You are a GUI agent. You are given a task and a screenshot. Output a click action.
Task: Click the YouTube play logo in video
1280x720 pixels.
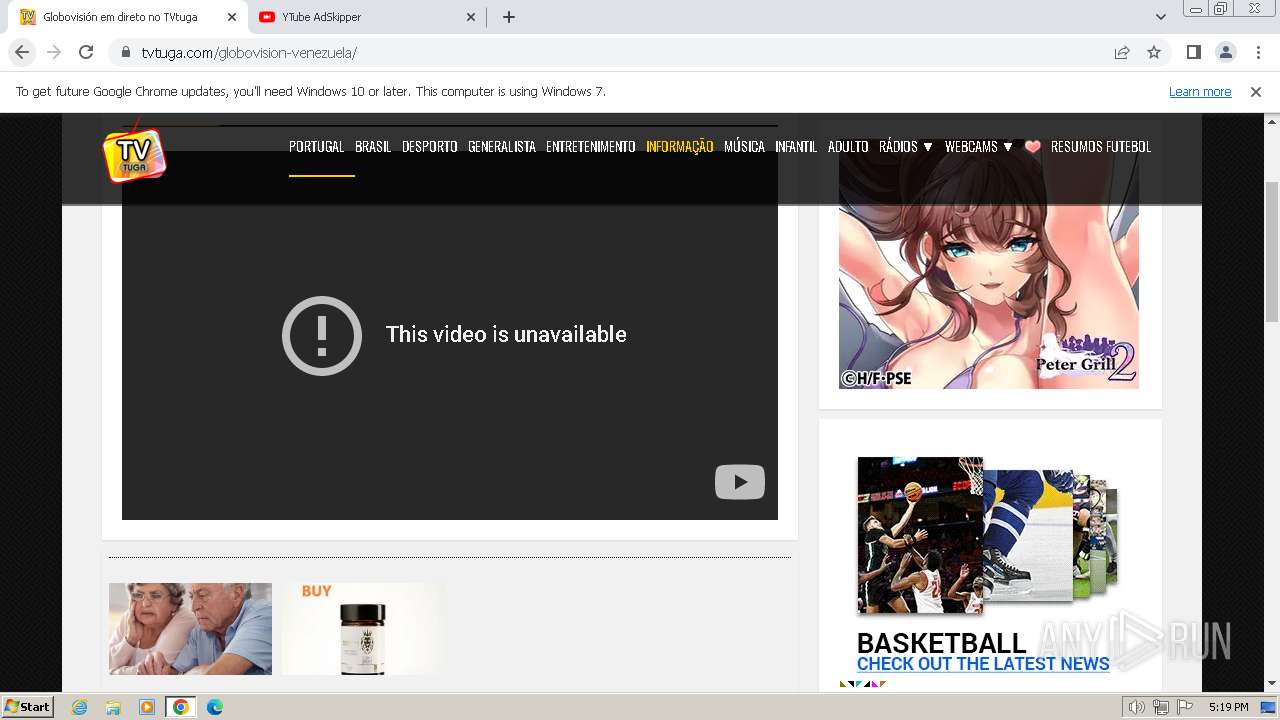click(x=740, y=482)
